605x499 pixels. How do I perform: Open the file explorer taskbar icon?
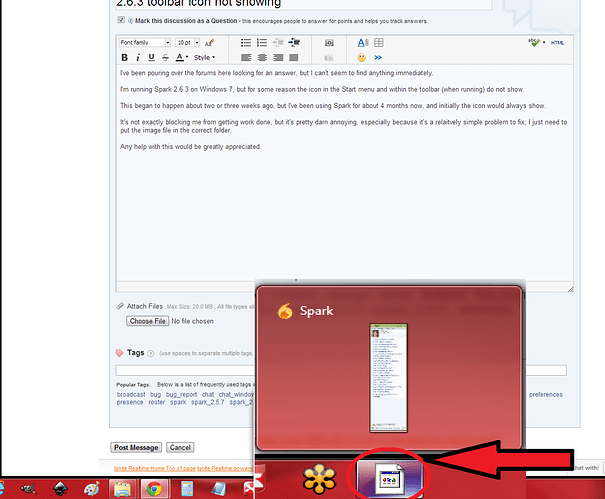click(122, 489)
